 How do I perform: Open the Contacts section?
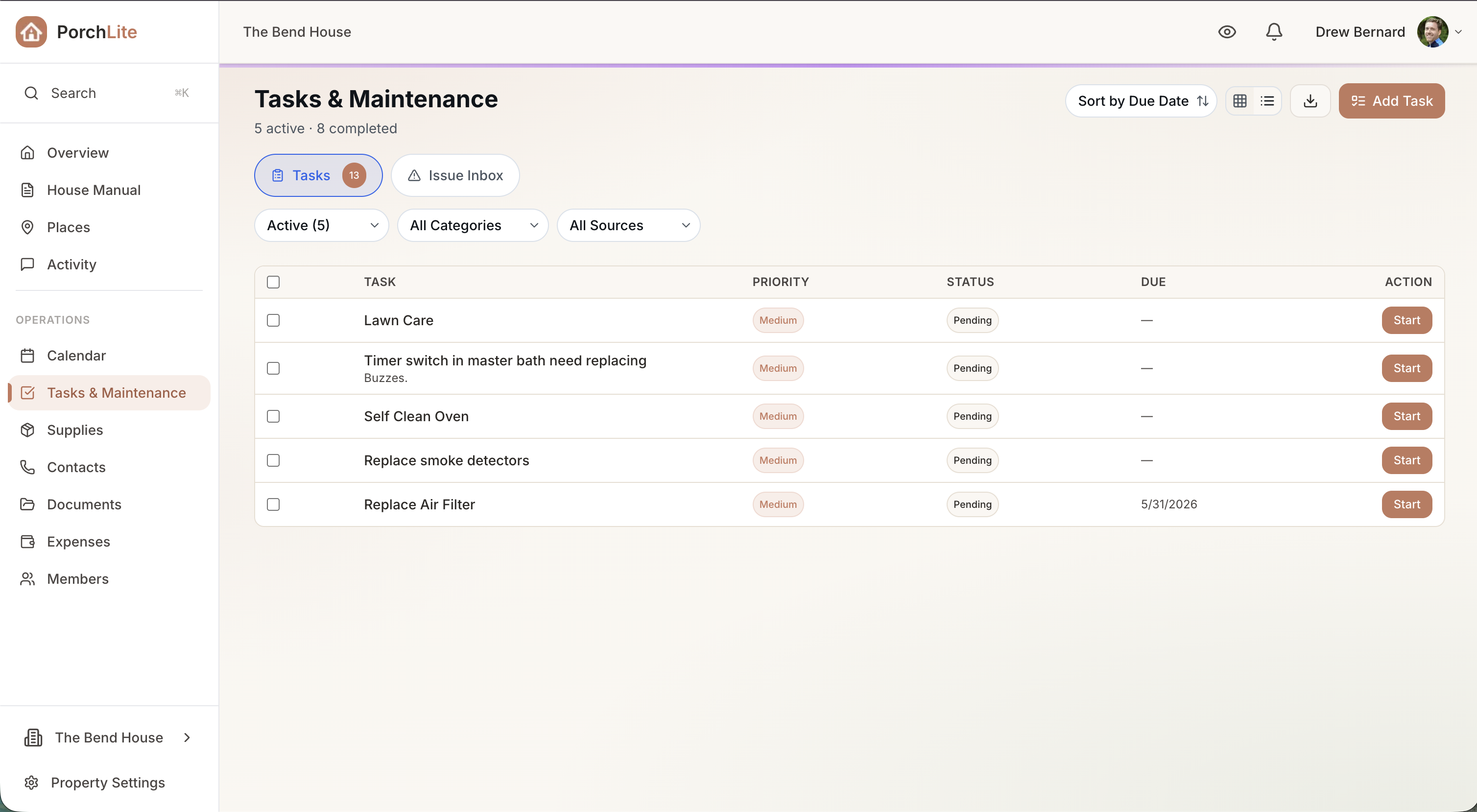[76, 467]
